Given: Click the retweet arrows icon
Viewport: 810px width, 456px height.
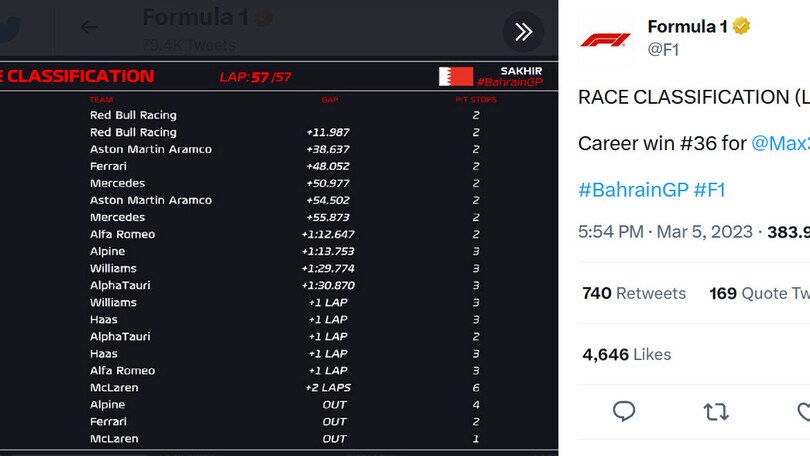Looking at the screenshot, I should click(716, 412).
